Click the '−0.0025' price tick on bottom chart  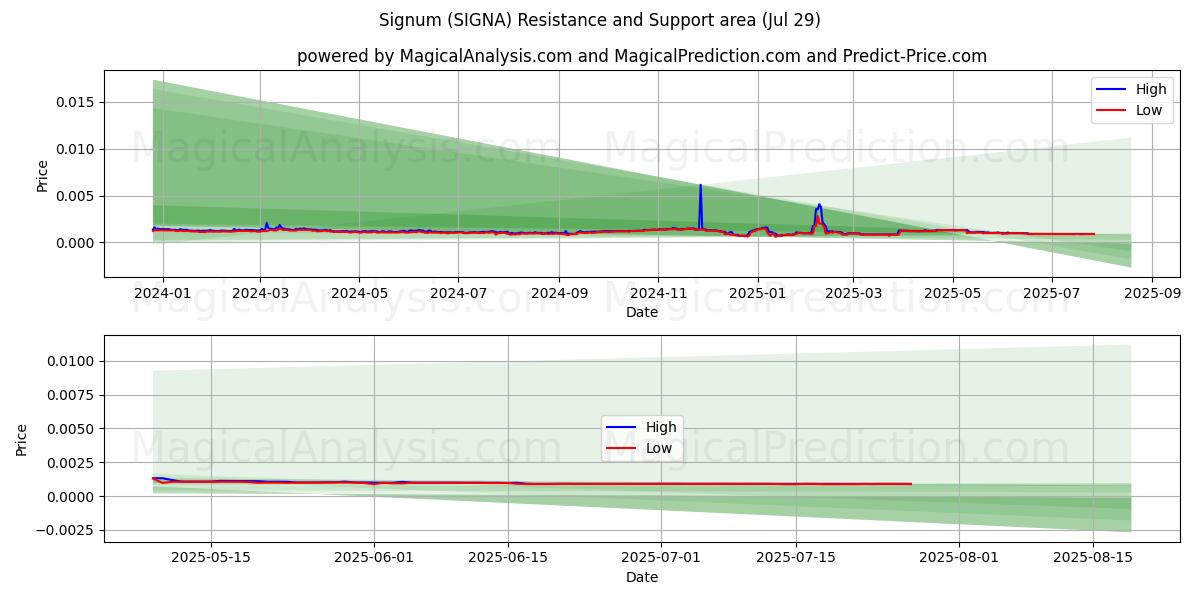click(67, 531)
